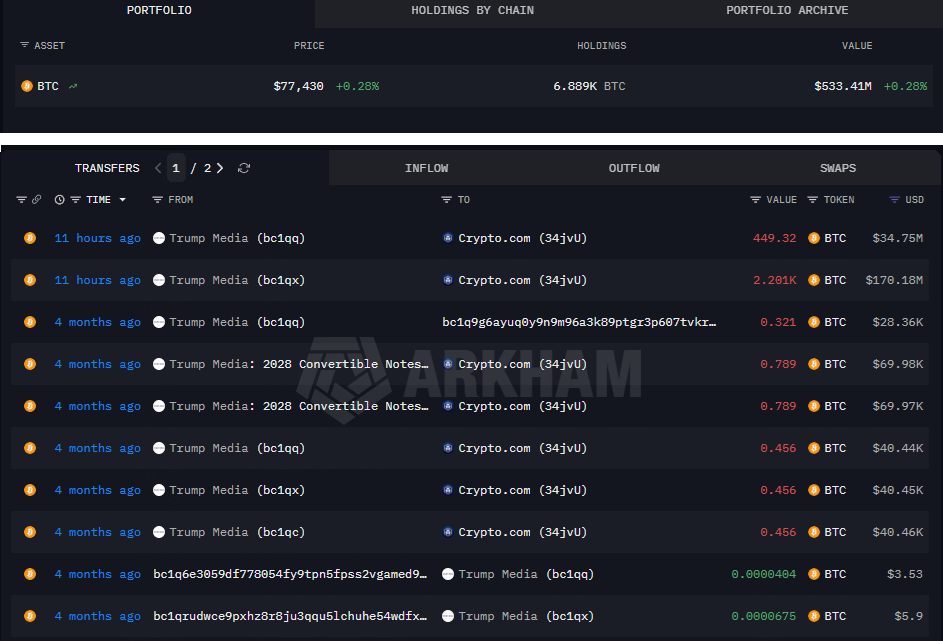Open '11 hours ago' link for 449.32 transfer
943x641 pixels.
(x=97, y=238)
